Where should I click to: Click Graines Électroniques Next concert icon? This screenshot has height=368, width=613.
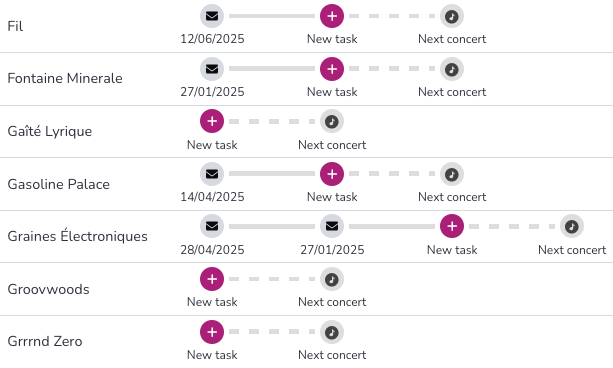pos(572,226)
